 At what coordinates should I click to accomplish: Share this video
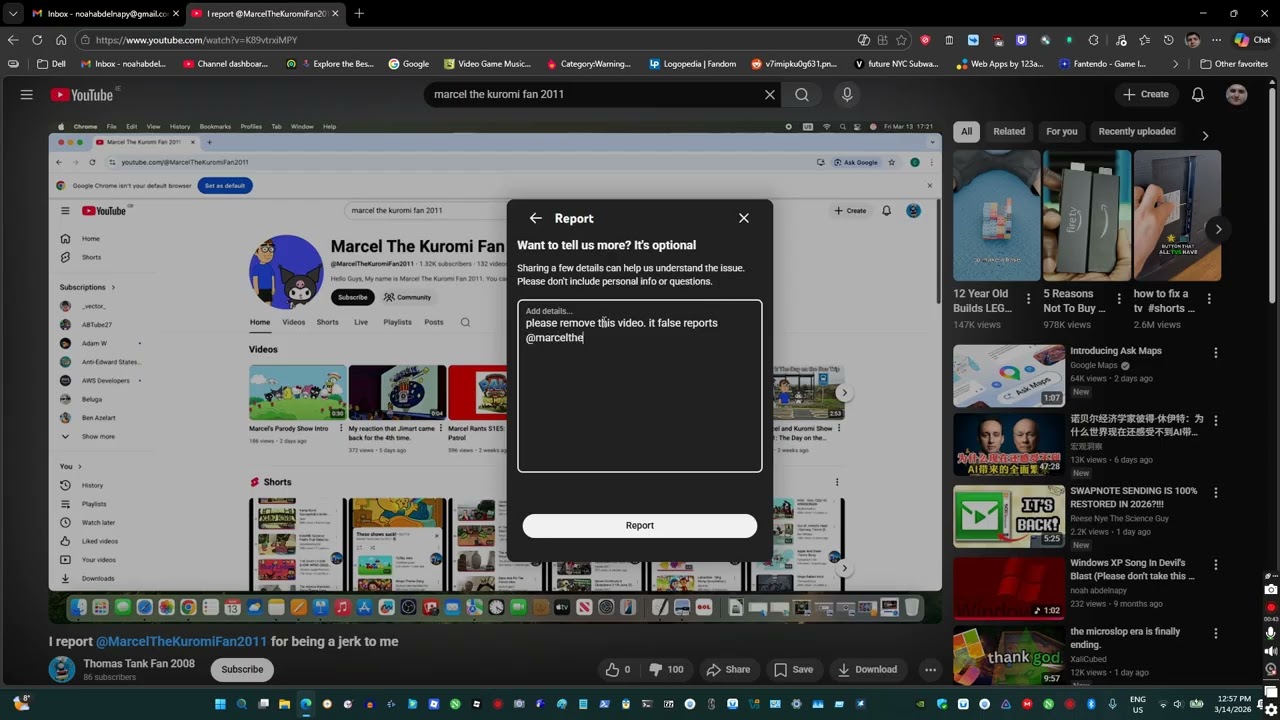point(728,669)
